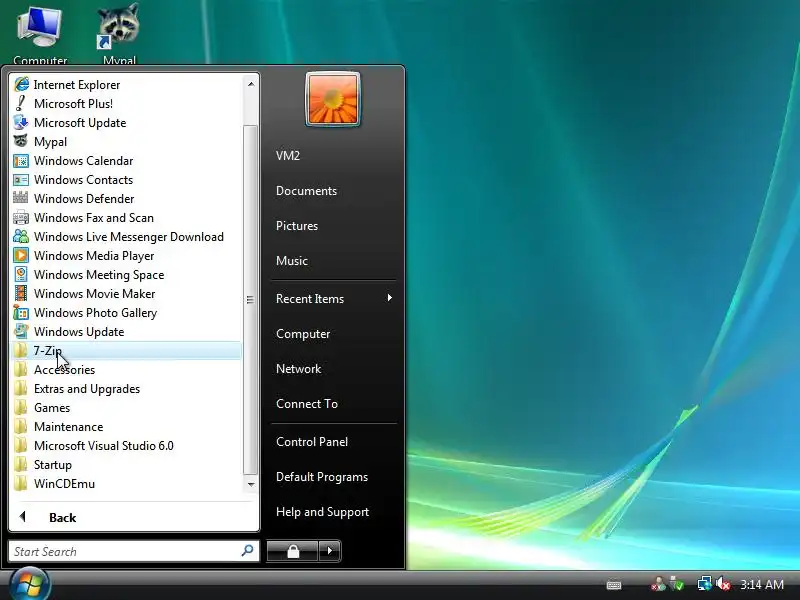Screen dimensions: 800x600
Task: Launch Microsoft Plus! icon
Action: [x=21, y=103]
